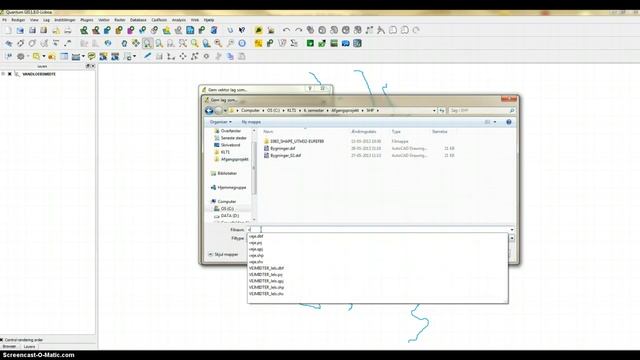Open the Rediger menu
The height and width of the screenshot is (360, 640).
[18, 20]
